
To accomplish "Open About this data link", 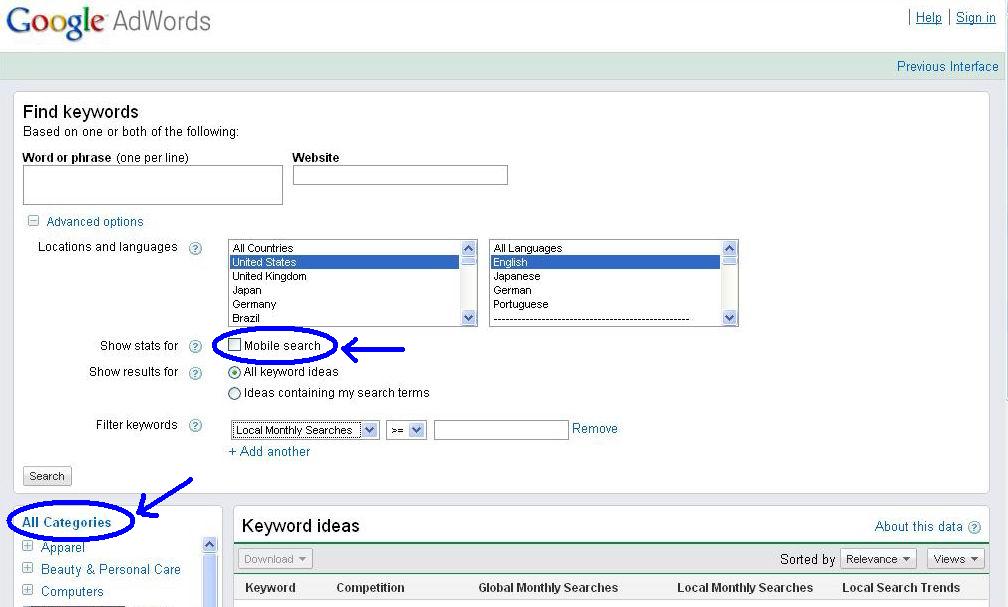I will [x=919, y=527].
